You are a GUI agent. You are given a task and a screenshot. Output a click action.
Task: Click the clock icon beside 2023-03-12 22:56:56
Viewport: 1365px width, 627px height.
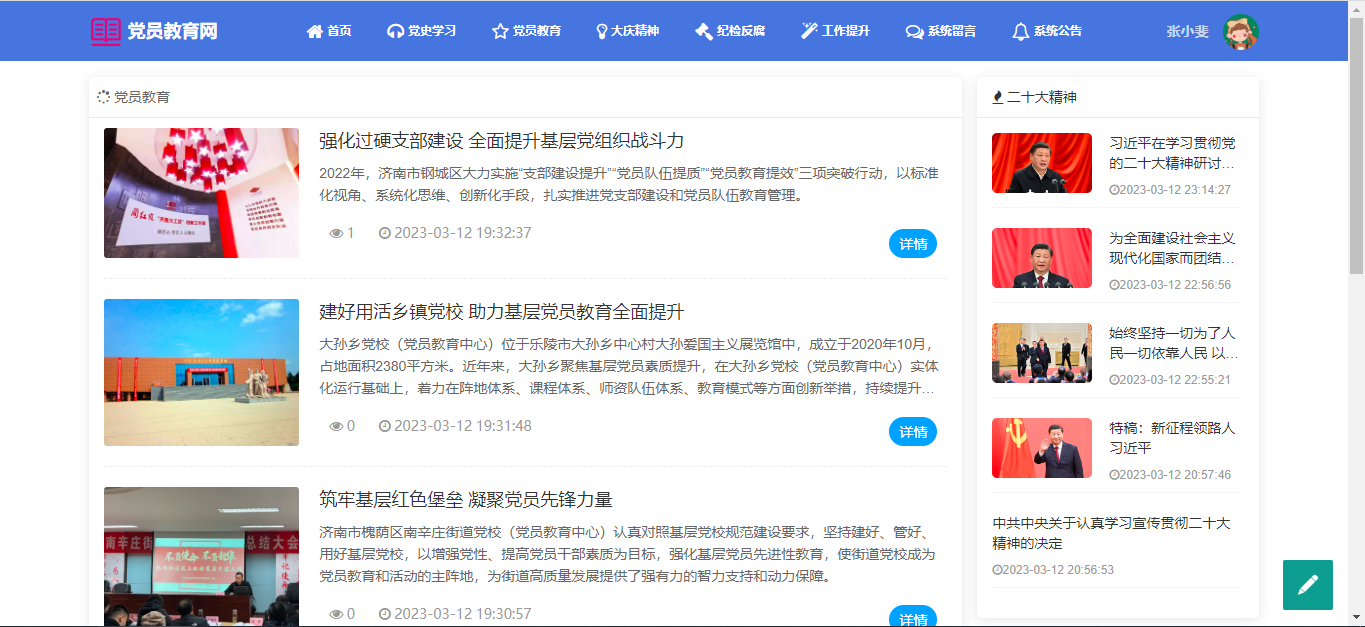point(1114,285)
